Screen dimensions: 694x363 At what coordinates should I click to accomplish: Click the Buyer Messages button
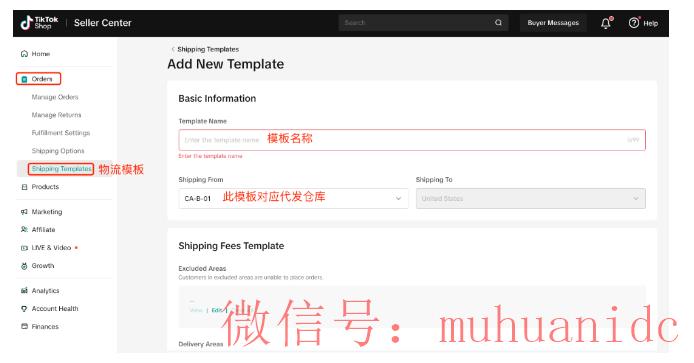(553, 23)
